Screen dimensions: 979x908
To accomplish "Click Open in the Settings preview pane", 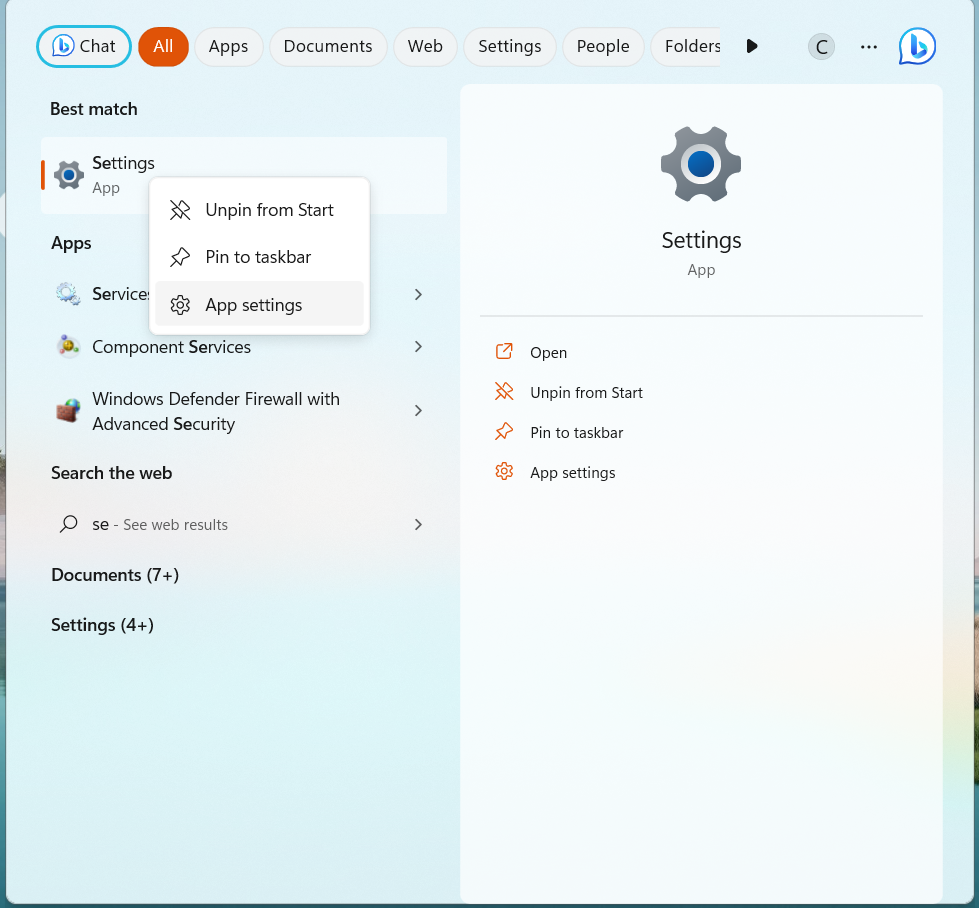I will coord(548,353).
